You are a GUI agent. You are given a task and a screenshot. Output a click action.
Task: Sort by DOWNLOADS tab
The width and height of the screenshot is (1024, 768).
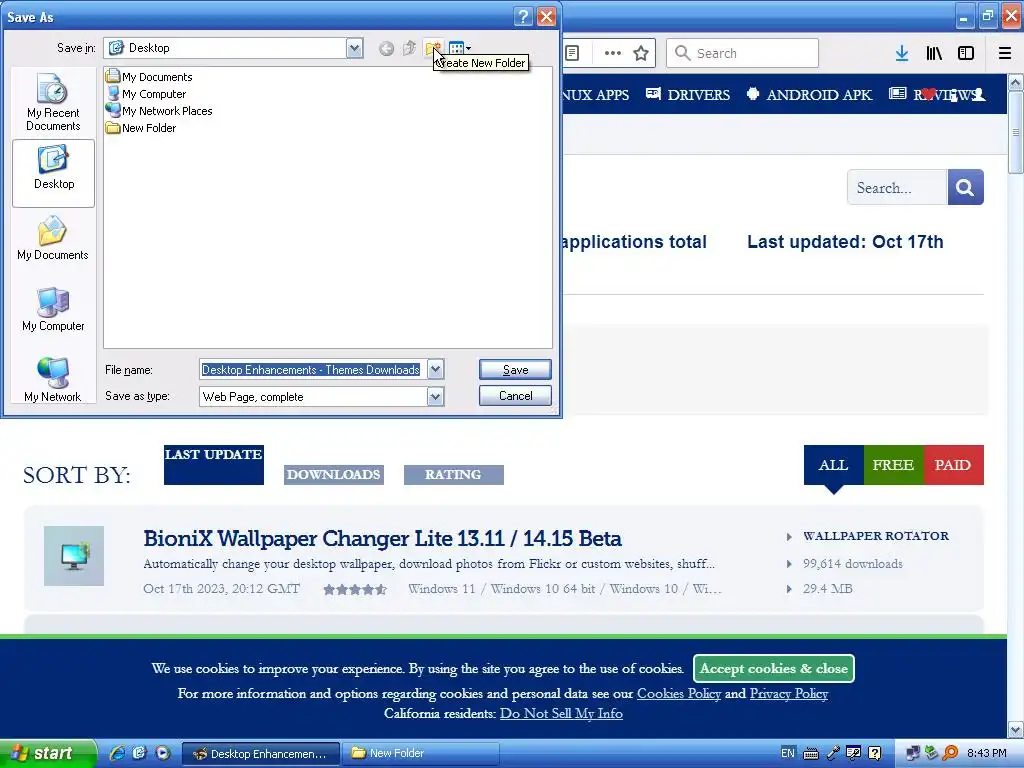click(x=334, y=475)
